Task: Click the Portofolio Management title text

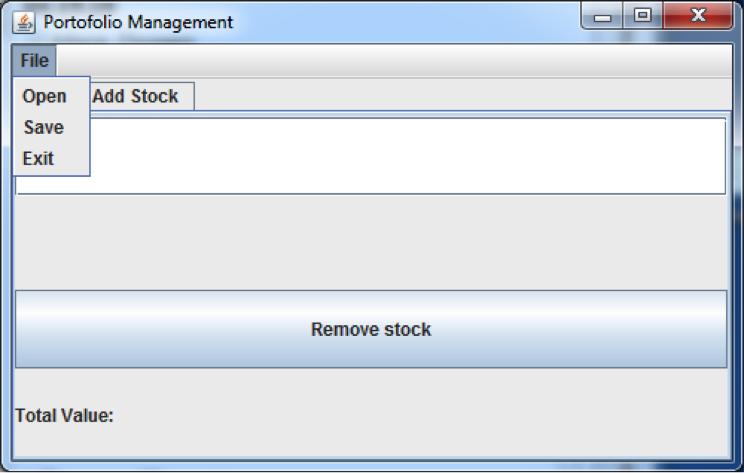Action: coord(138,21)
